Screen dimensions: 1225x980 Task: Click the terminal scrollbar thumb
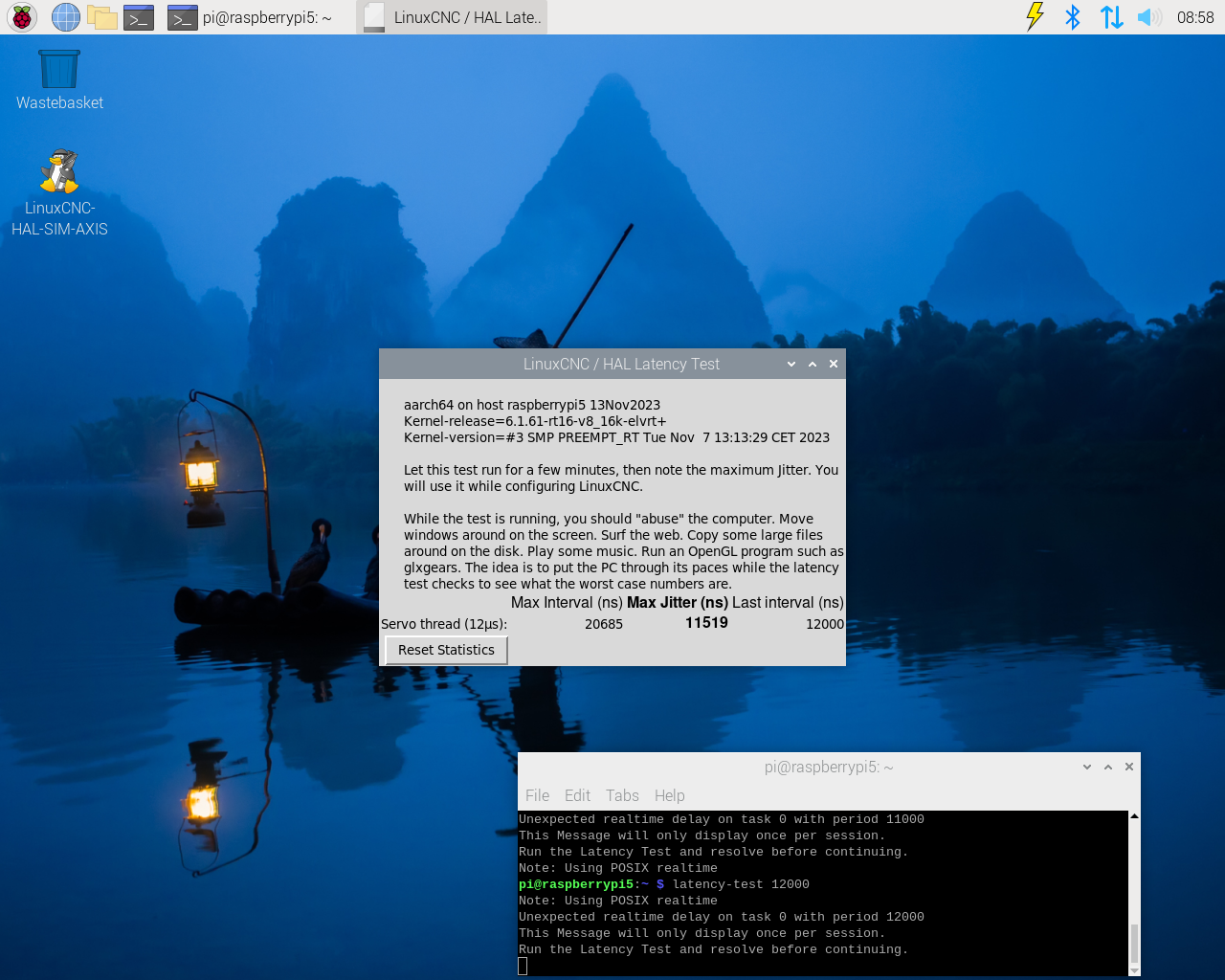pos(1134,944)
